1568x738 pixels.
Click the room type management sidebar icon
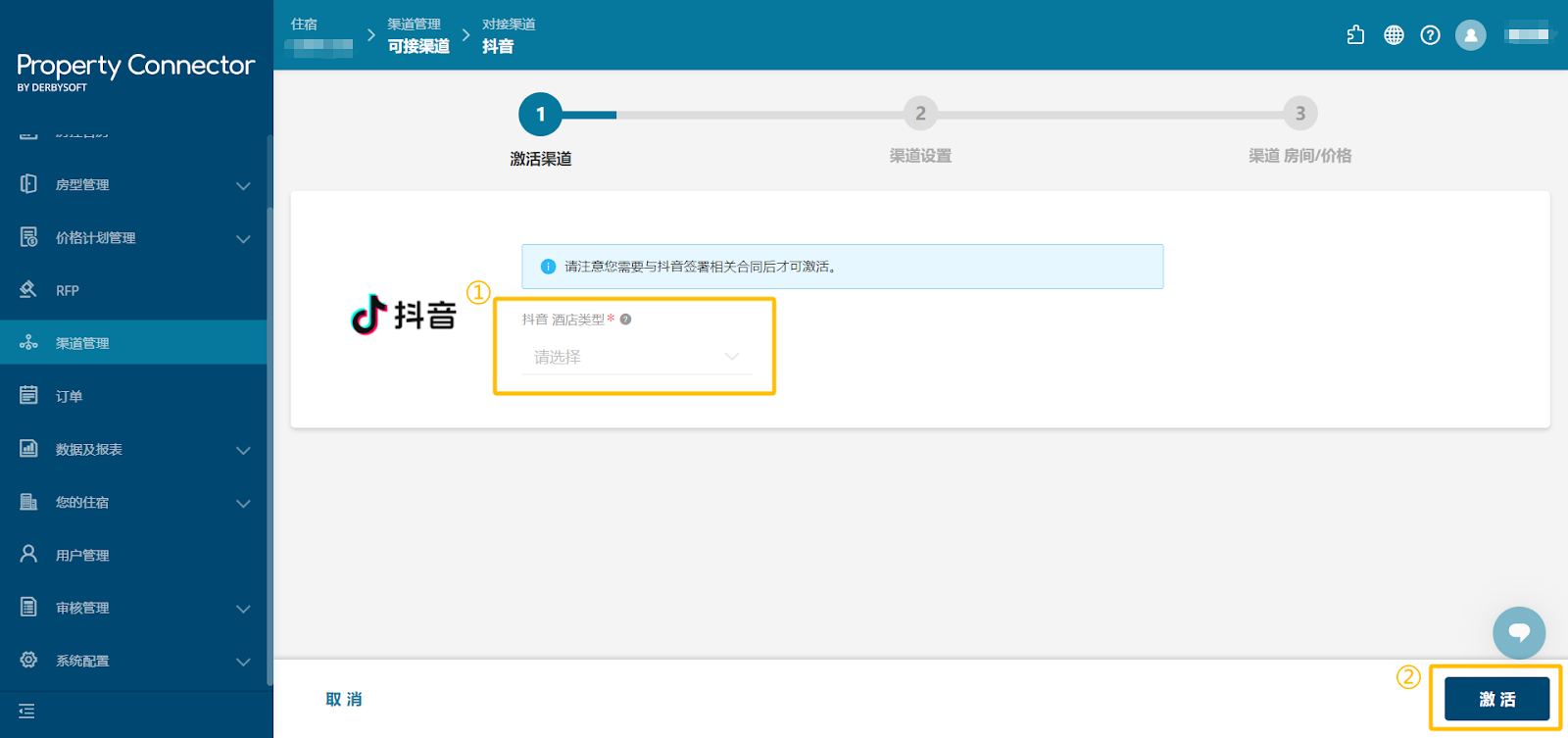pos(28,184)
